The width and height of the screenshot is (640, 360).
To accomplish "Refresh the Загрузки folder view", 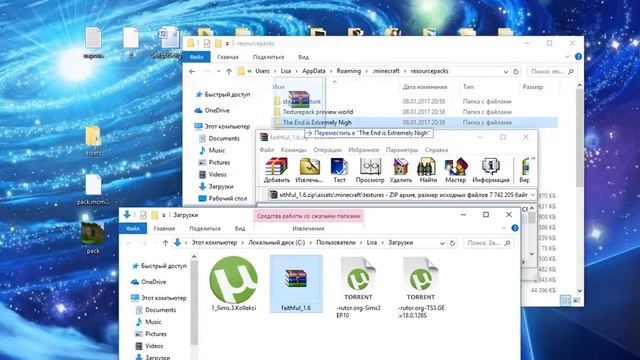I will pos(452,243).
